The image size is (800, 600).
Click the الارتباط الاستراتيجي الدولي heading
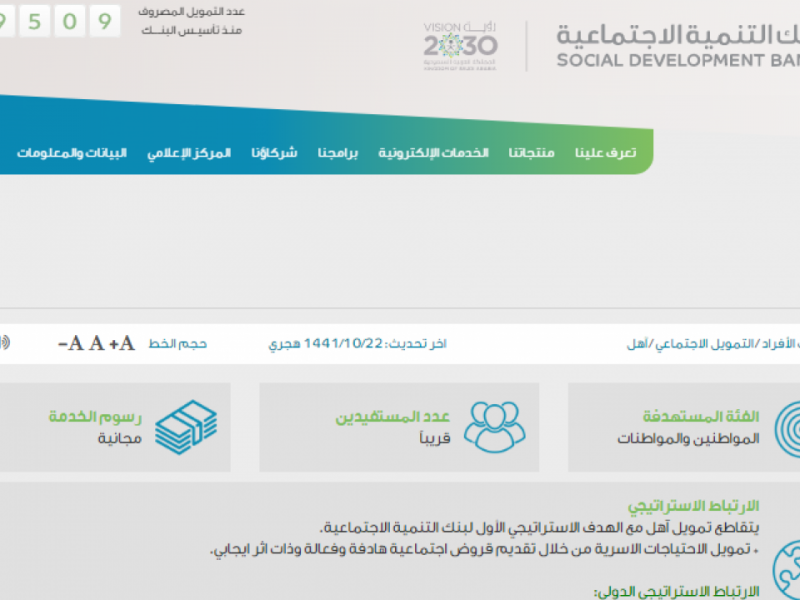tap(677, 592)
